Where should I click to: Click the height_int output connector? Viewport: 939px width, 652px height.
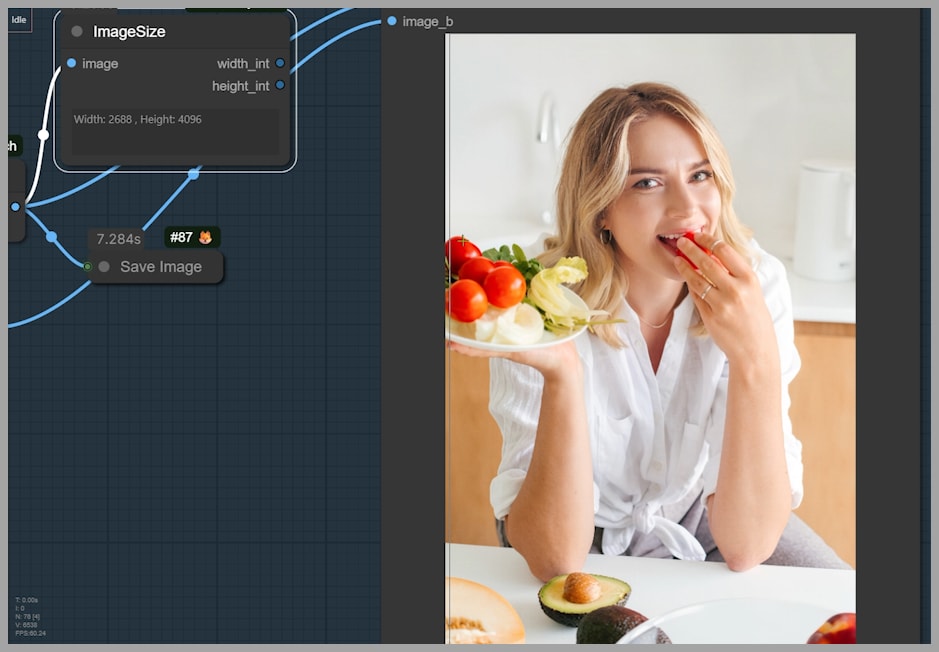click(x=280, y=85)
